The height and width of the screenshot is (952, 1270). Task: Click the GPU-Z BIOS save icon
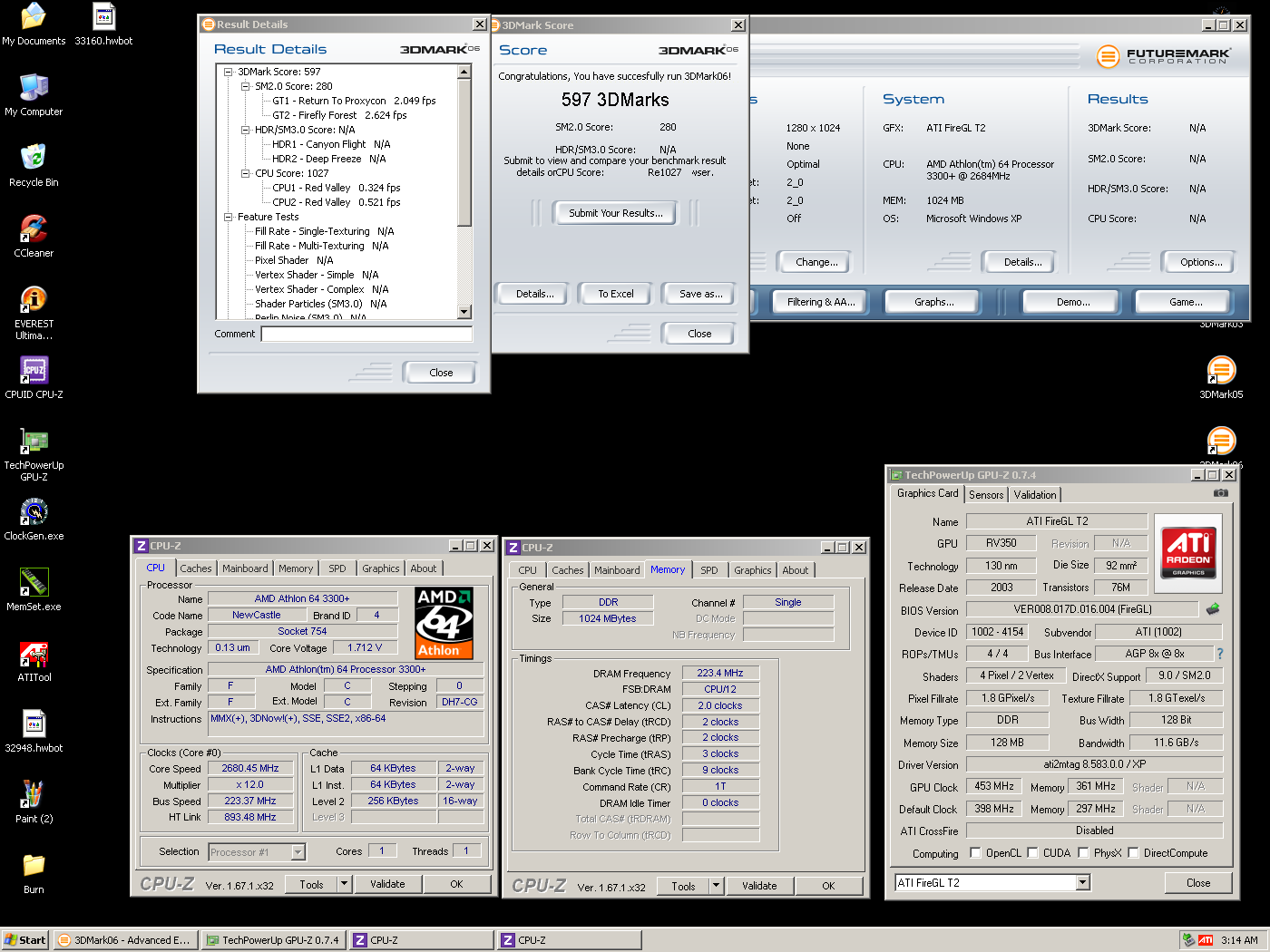(1213, 609)
